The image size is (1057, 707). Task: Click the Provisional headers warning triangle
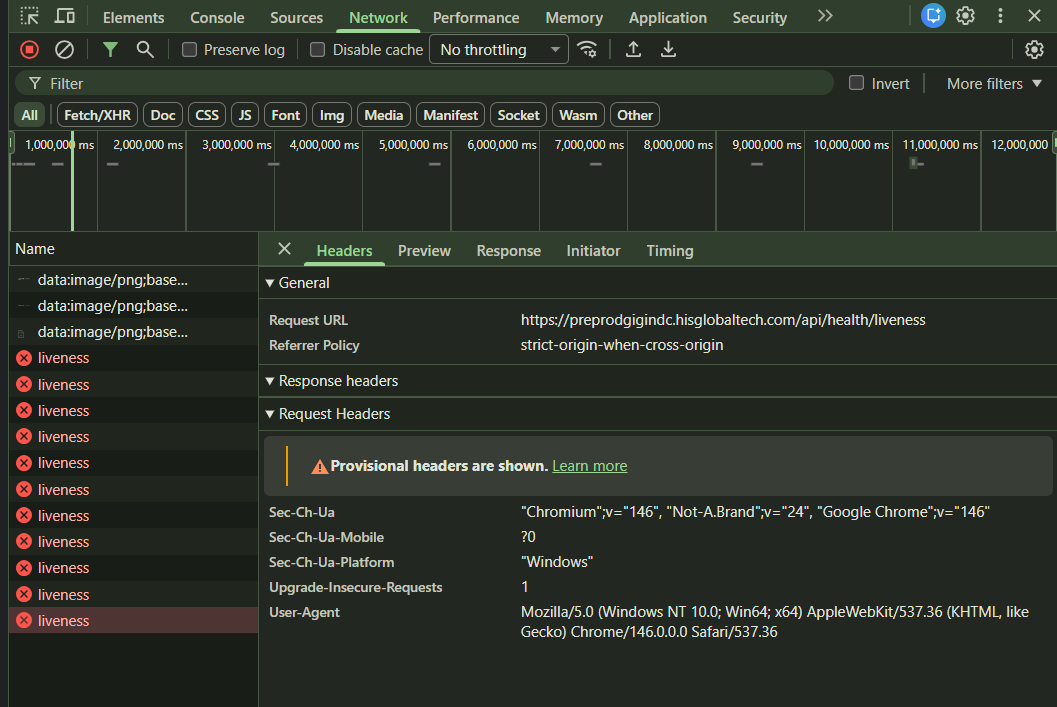(319, 466)
